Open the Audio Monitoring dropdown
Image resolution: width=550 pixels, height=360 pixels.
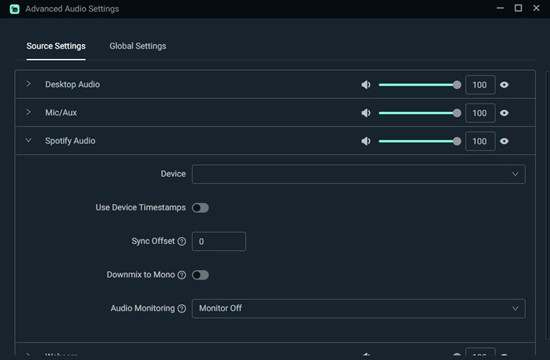tap(358, 308)
